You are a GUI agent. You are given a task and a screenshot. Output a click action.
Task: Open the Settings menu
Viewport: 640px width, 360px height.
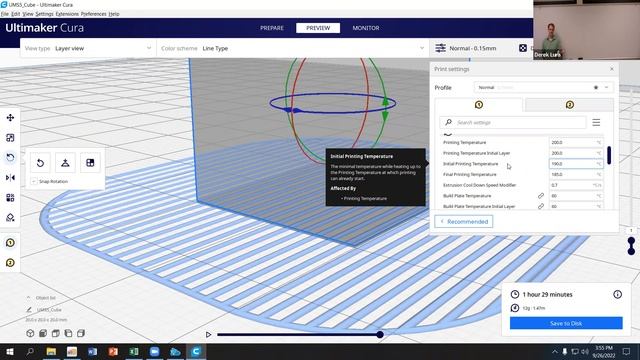[x=44, y=14]
